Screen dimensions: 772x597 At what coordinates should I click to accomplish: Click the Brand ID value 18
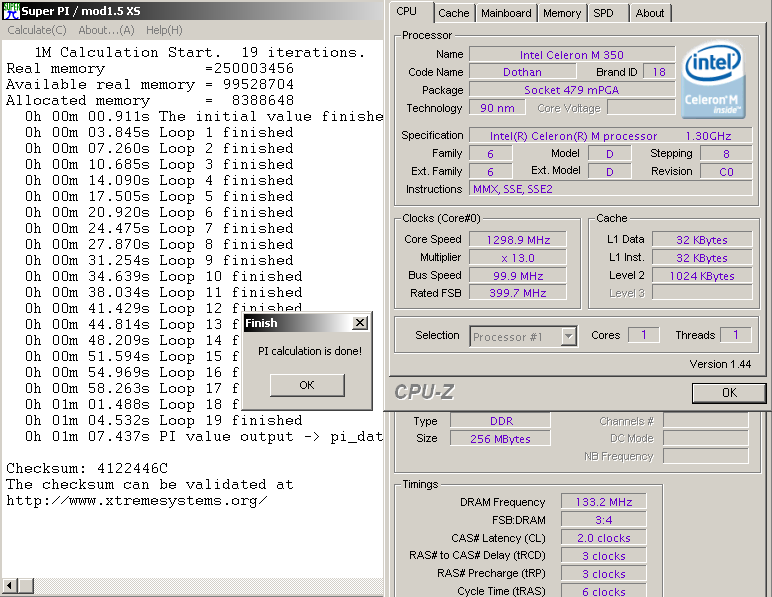pyautogui.click(x=659, y=72)
